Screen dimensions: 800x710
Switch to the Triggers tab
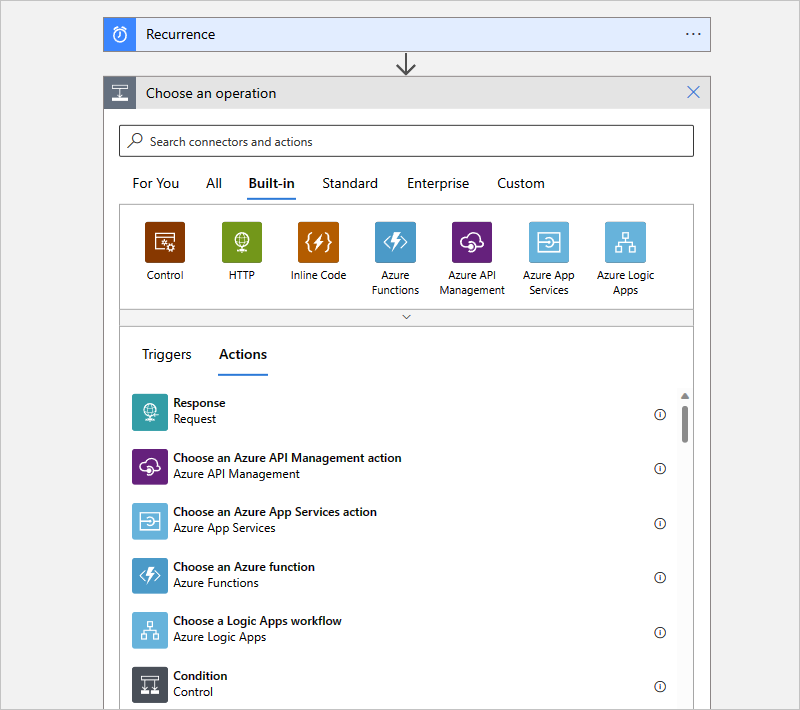[x=167, y=354]
